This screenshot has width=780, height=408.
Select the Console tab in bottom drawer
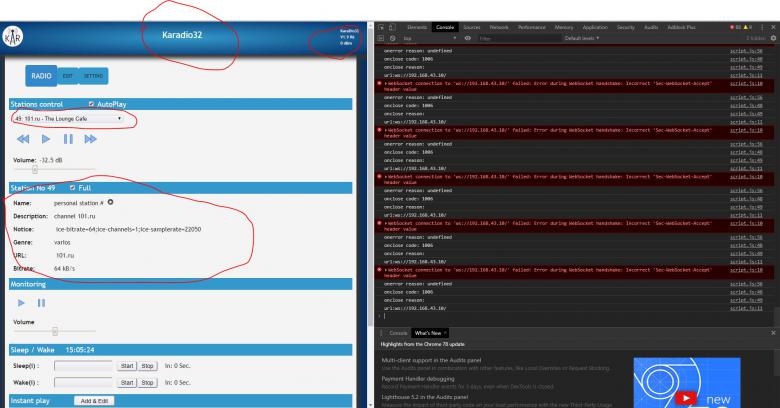398,333
